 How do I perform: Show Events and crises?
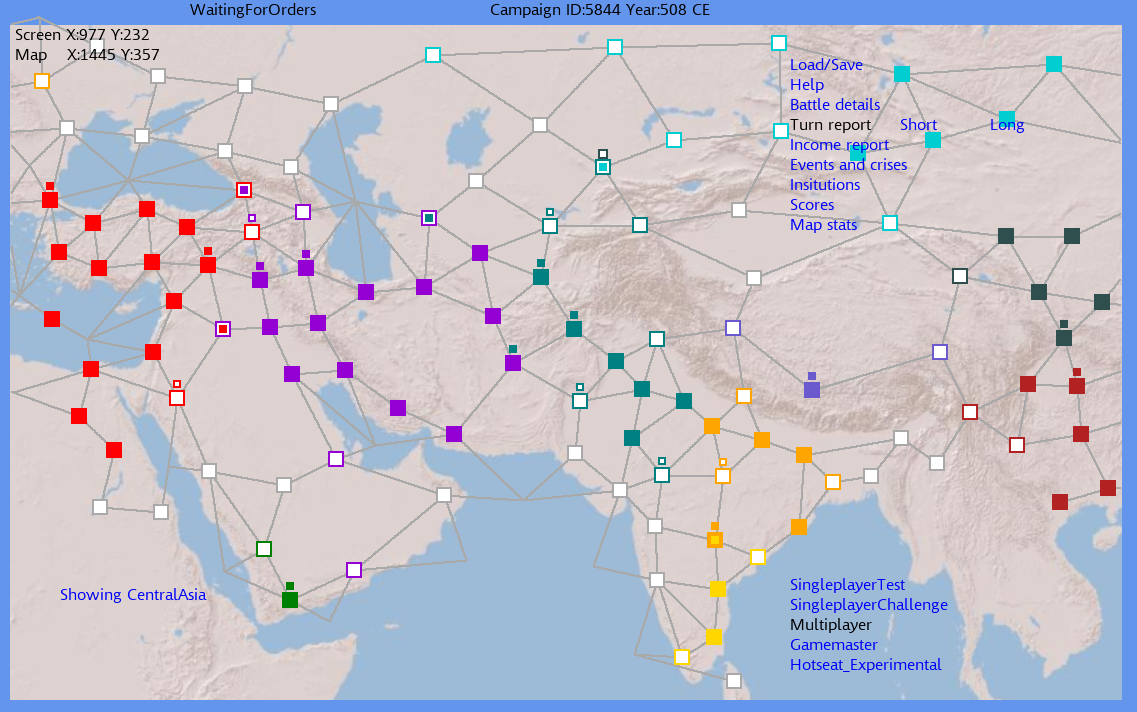848,165
